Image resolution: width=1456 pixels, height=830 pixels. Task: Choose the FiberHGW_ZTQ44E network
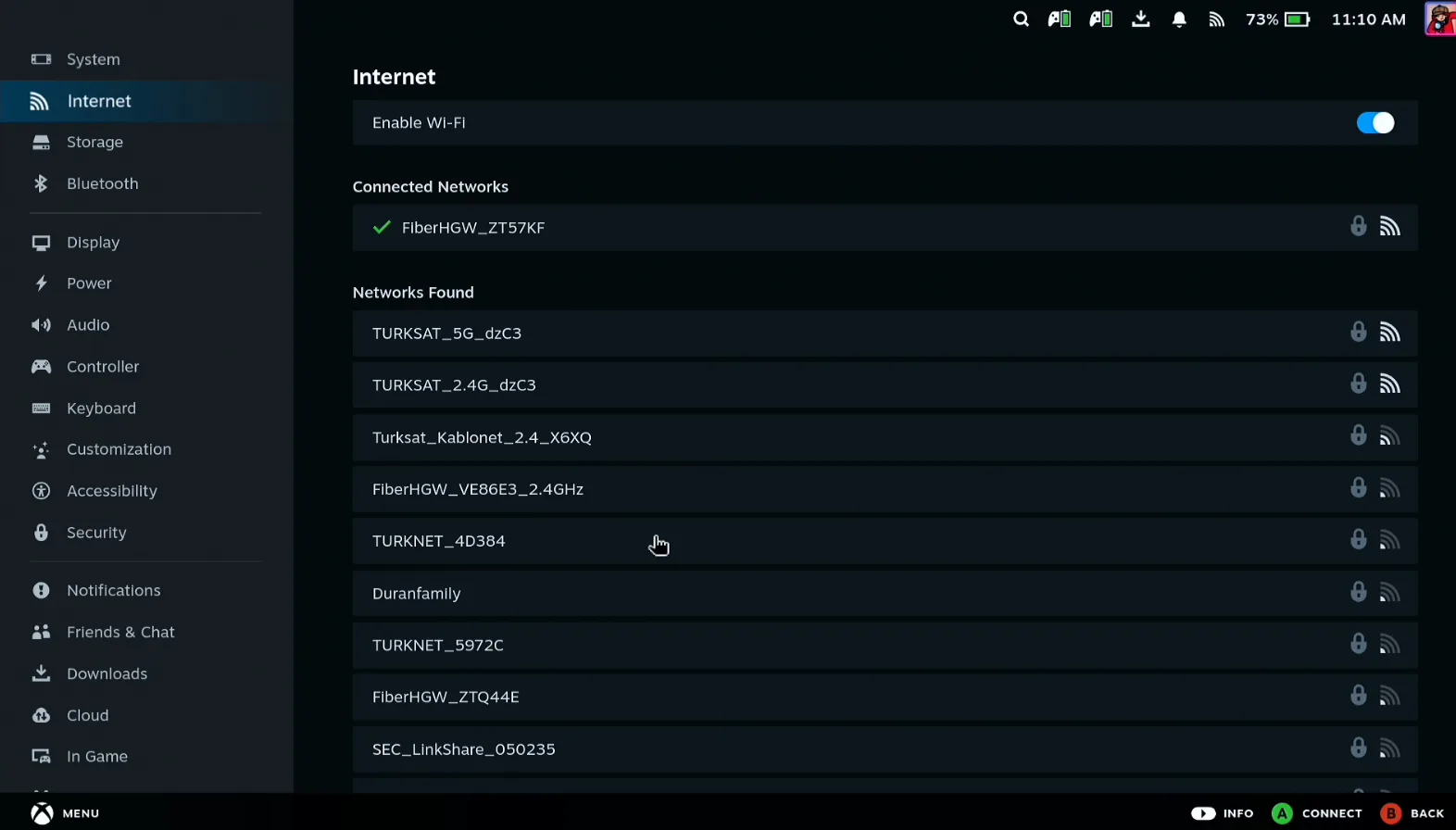pyautogui.click(x=885, y=698)
